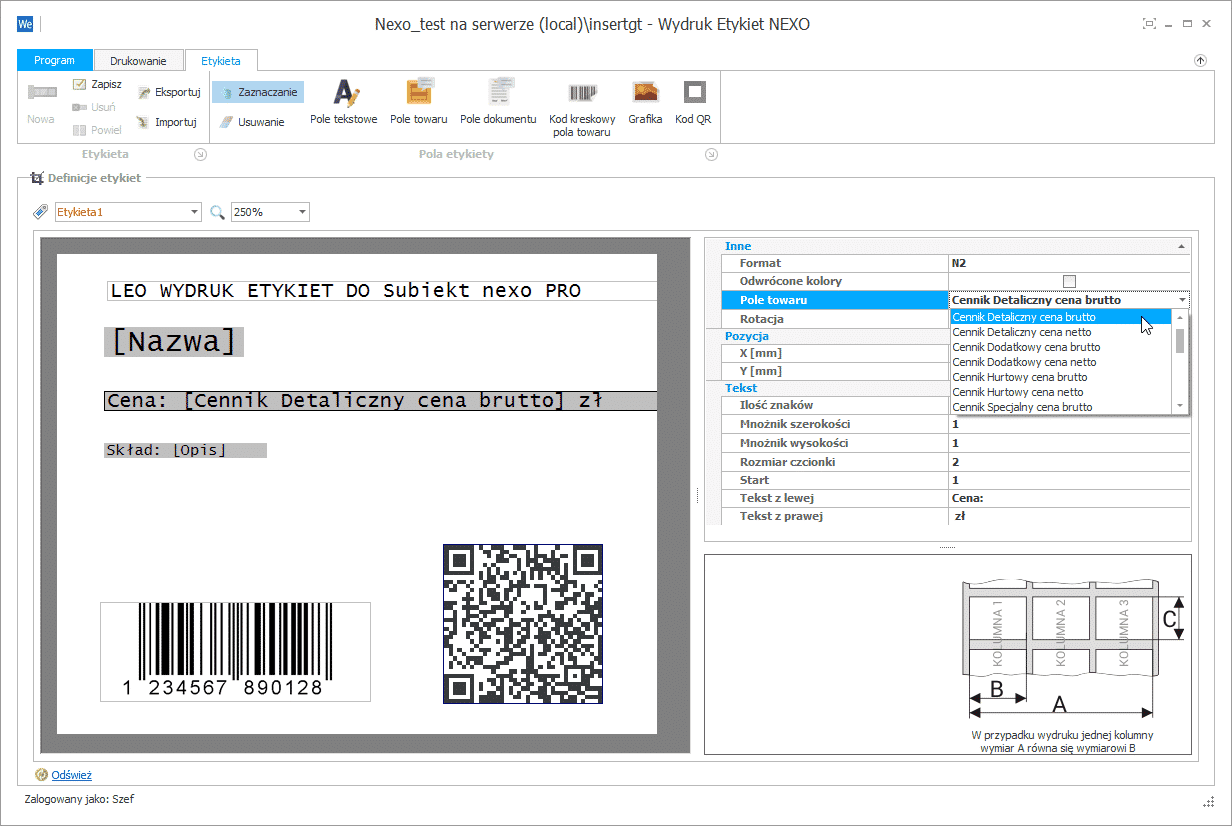Viewport: 1232px width, 826px height.
Task: Activate the Zaznaczanie selection mode
Action: [258, 92]
